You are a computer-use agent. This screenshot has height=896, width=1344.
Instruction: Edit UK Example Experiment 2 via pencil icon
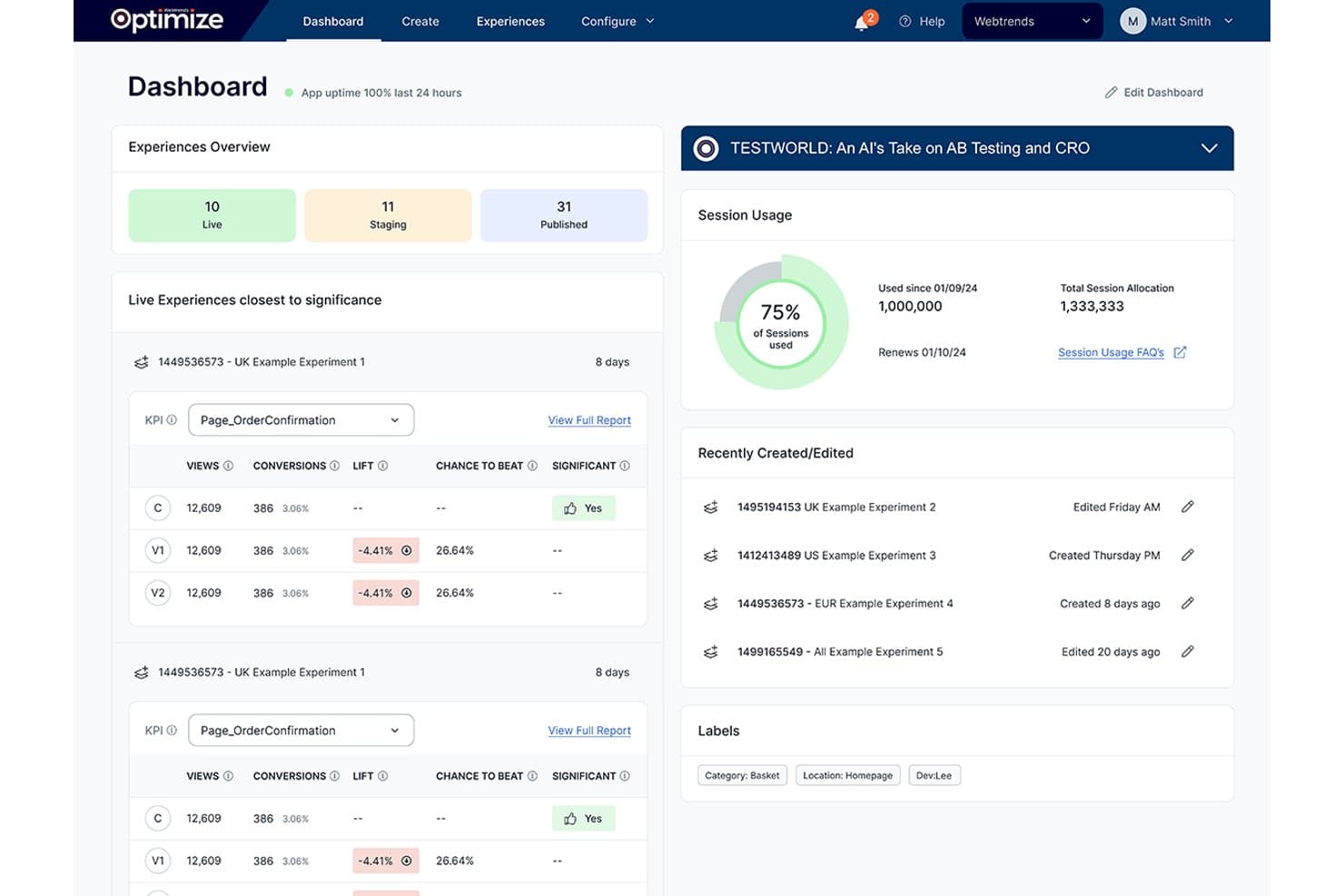tap(1187, 507)
